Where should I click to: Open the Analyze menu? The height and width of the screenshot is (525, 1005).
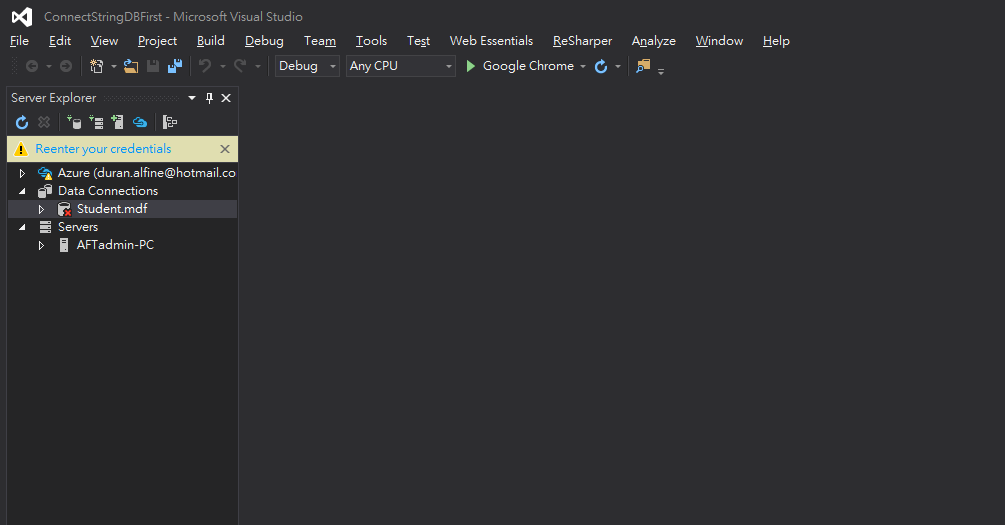point(653,41)
